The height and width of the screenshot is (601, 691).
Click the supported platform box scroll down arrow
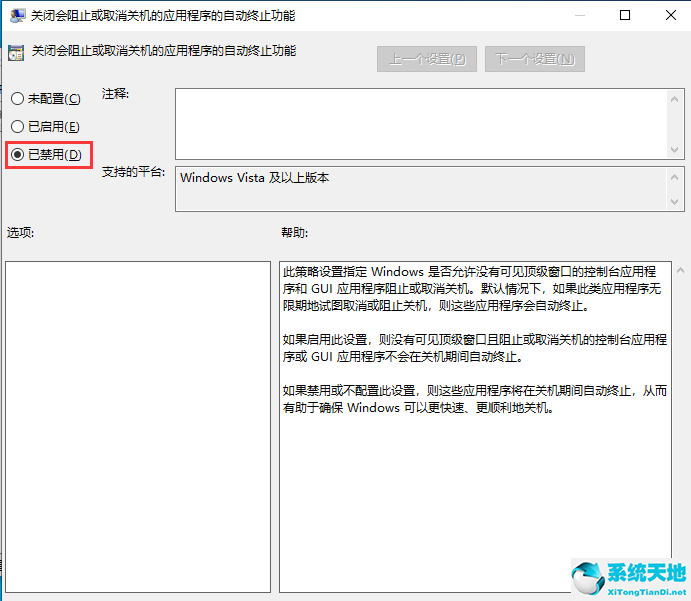point(674,202)
